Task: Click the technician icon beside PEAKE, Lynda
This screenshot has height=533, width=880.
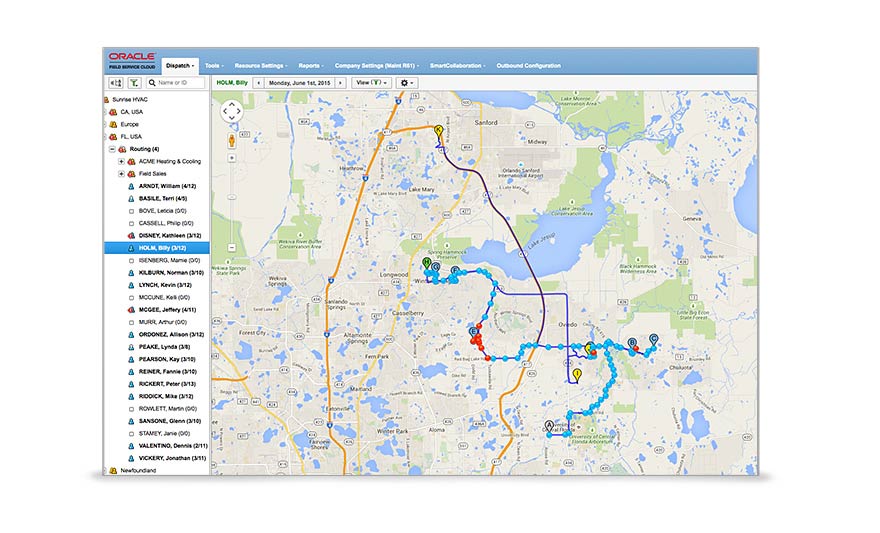Action: [x=131, y=347]
